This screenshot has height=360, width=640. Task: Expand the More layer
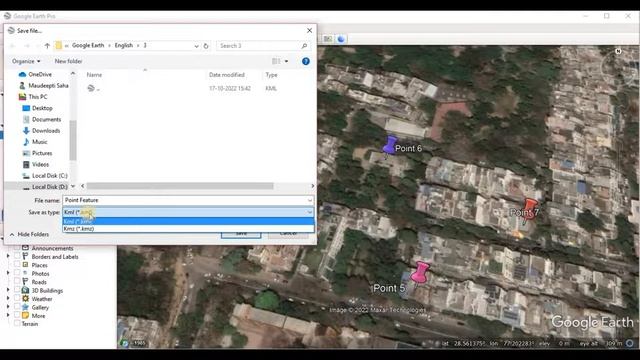[x=8, y=316]
